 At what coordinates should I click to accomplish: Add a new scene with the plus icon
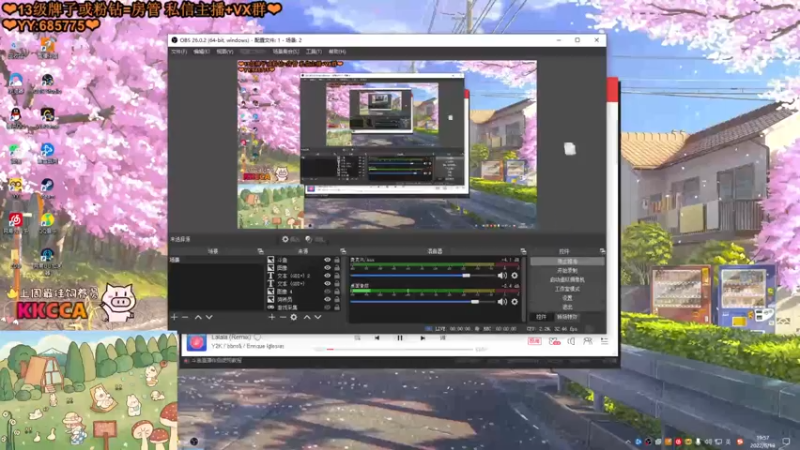click(174, 317)
